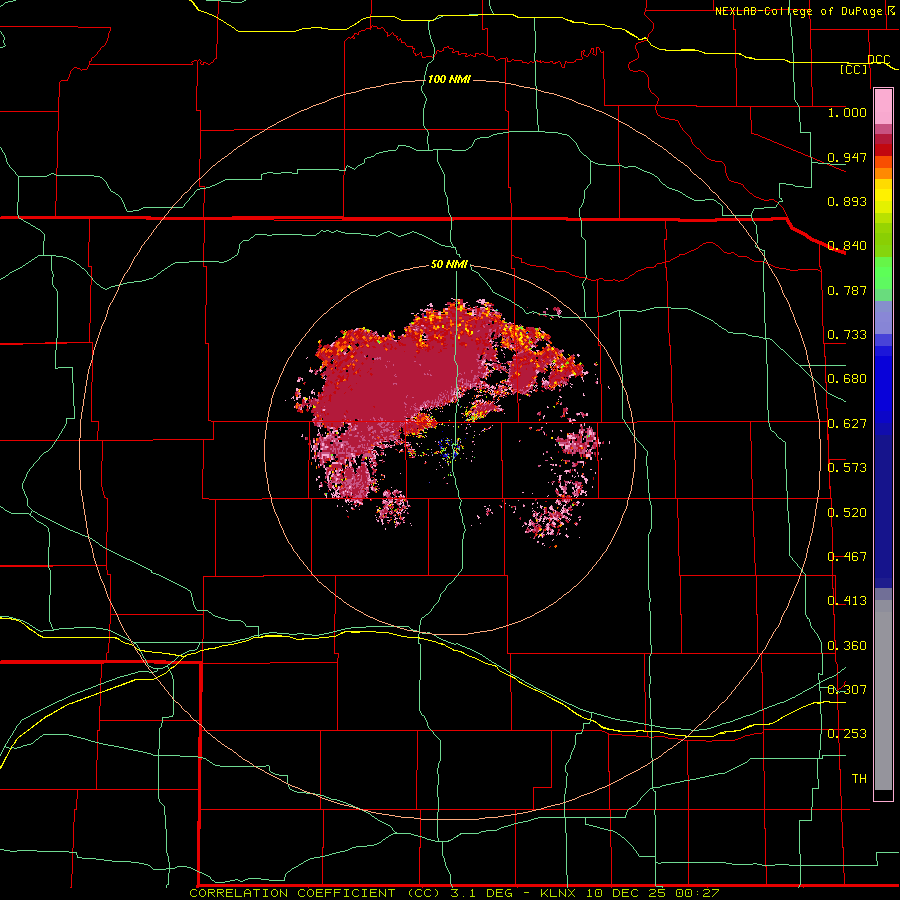Screen dimensions: 900x900
Task: Click the 0.413 legend value
Action: click(x=847, y=601)
